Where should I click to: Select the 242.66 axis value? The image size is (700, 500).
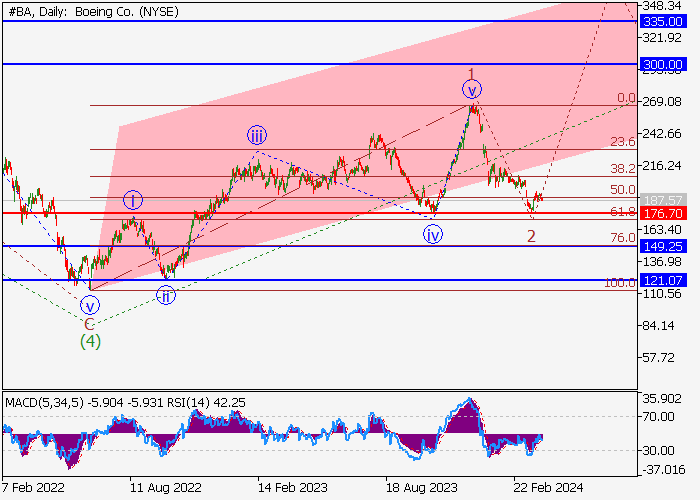(x=662, y=133)
